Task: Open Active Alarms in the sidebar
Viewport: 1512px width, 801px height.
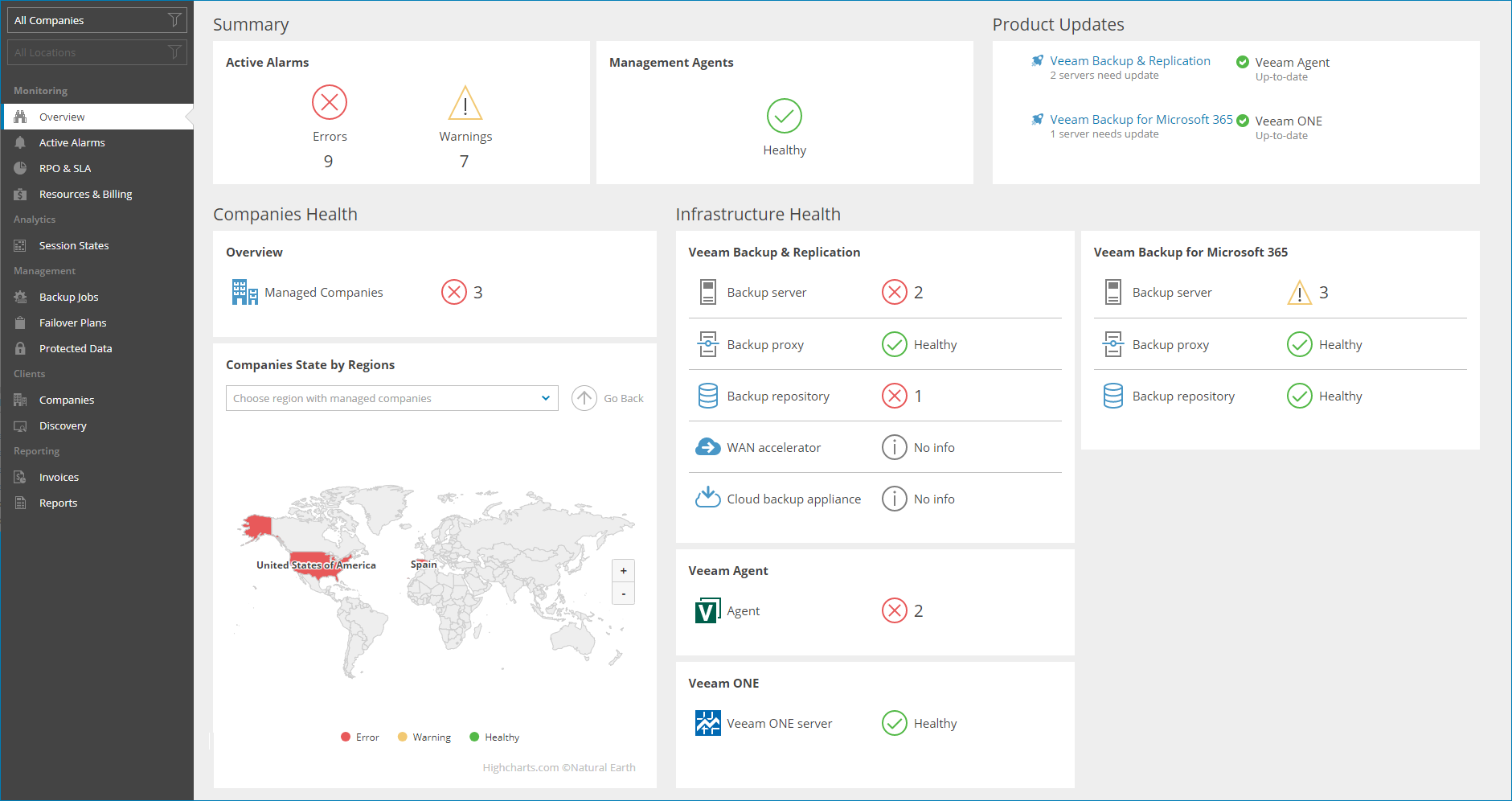Action: tap(72, 142)
